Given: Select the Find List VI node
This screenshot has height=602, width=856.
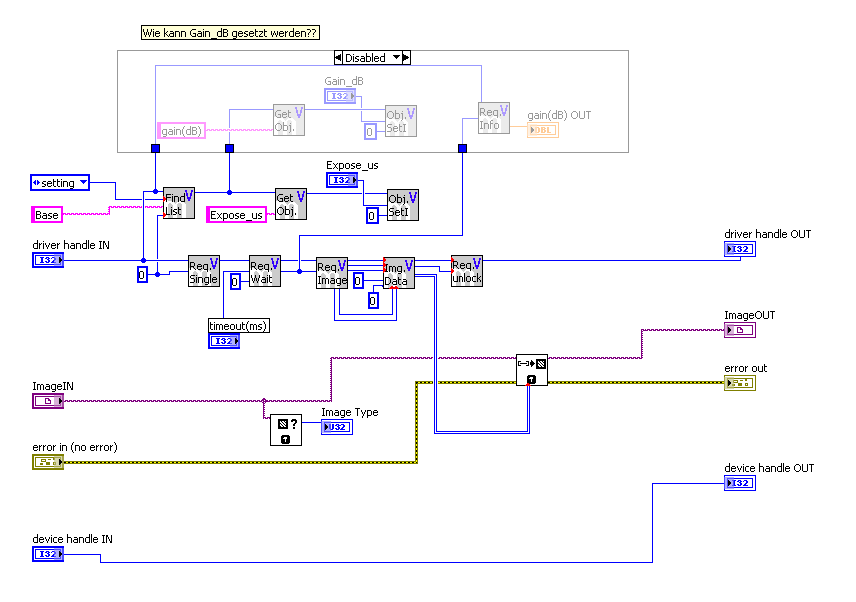Looking at the screenshot, I should coord(179,204).
